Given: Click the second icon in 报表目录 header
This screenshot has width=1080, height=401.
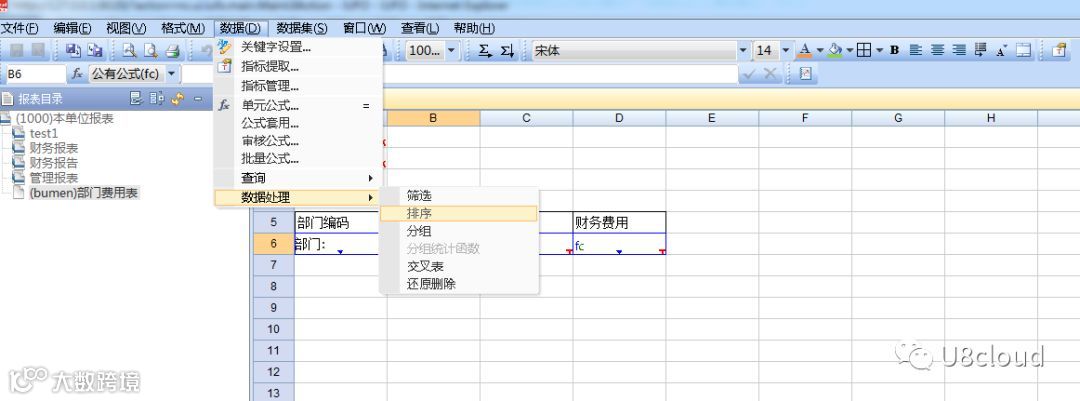Looking at the screenshot, I should [x=157, y=99].
